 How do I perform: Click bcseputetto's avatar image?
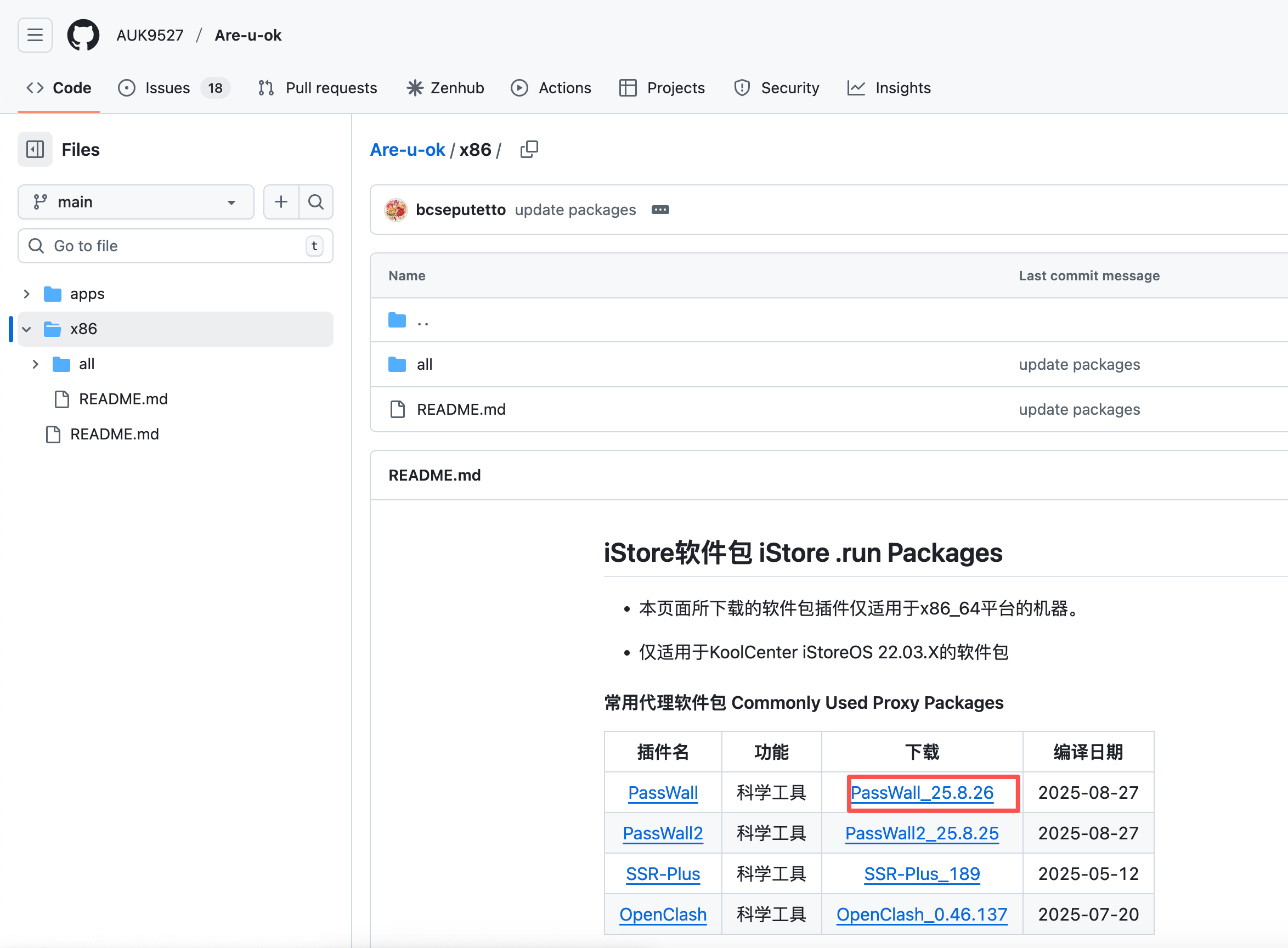[396, 210]
